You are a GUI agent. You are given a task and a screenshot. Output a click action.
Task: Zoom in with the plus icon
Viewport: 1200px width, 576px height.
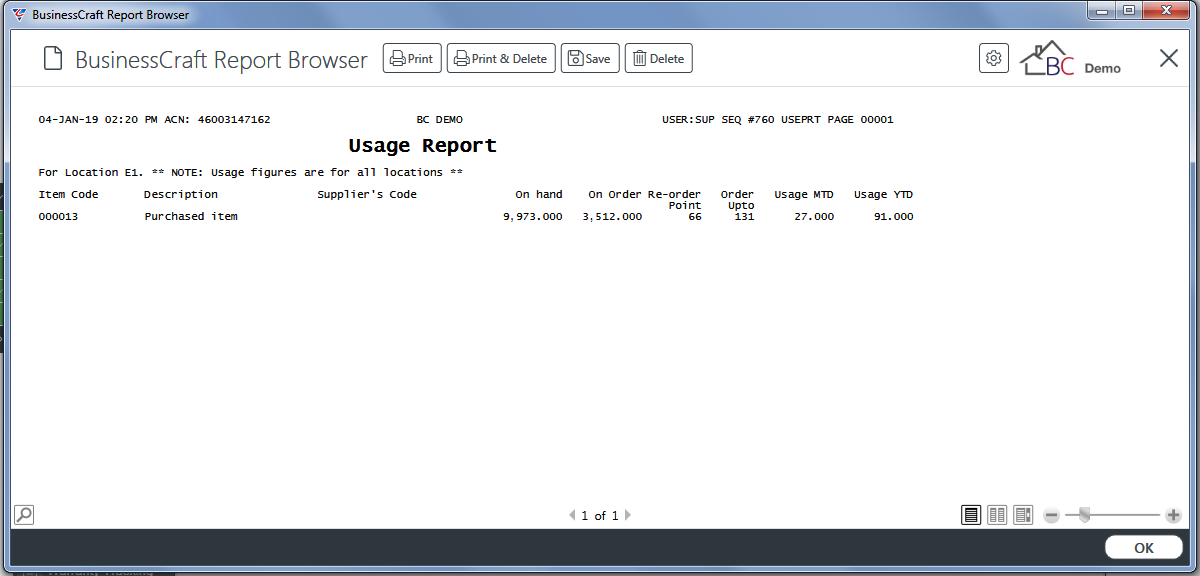[1173, 515]
